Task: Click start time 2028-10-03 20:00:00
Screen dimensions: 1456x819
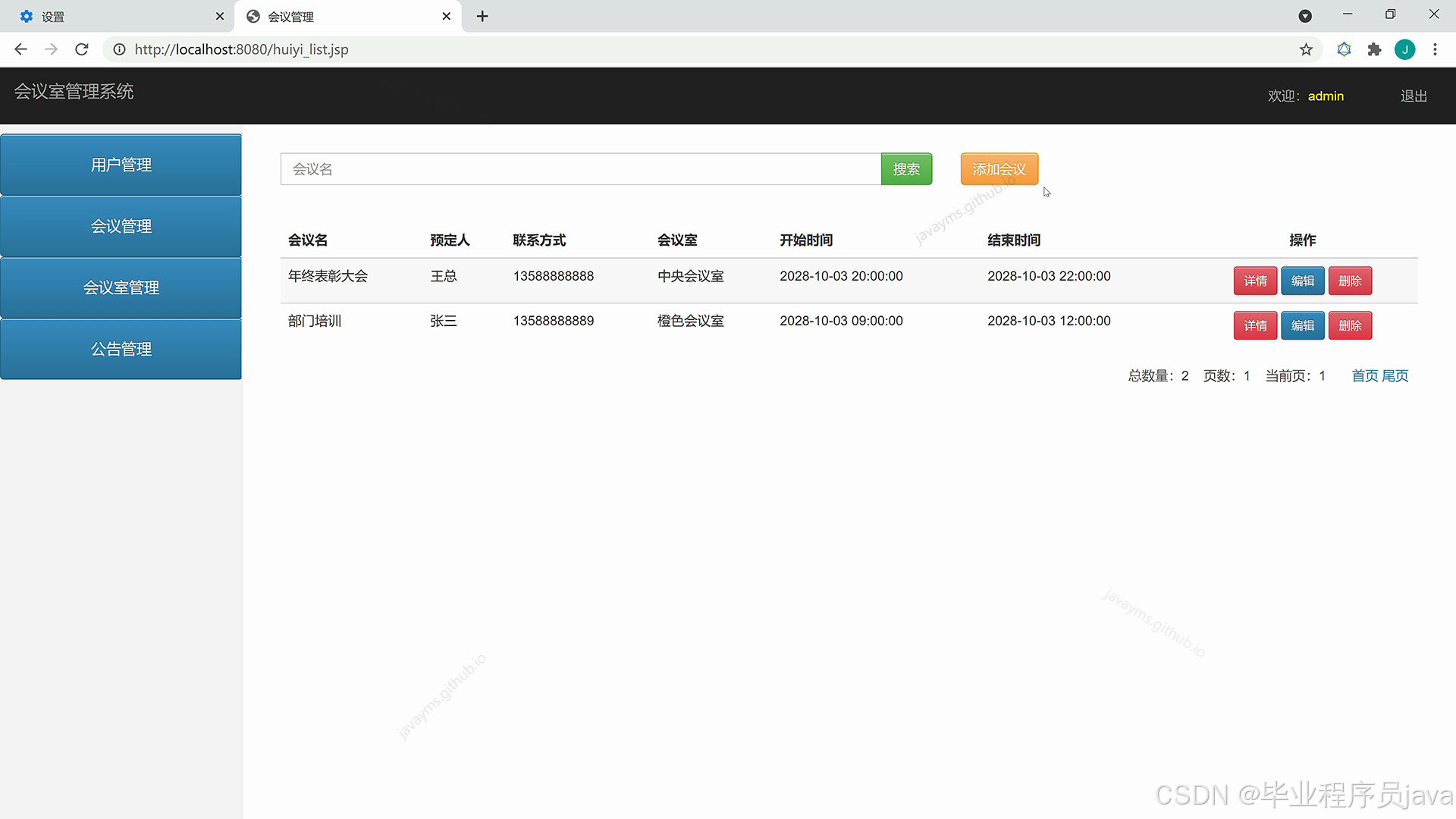Action: pos(841,276)
